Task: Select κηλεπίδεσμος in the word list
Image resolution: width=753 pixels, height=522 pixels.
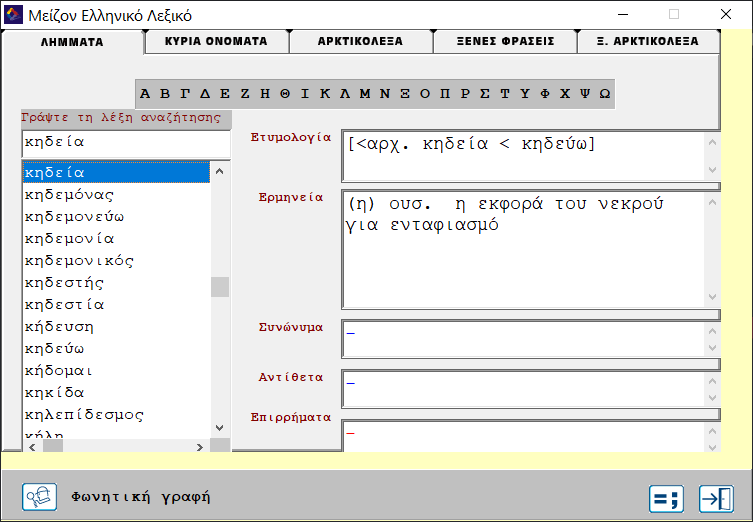Action: 116,415
